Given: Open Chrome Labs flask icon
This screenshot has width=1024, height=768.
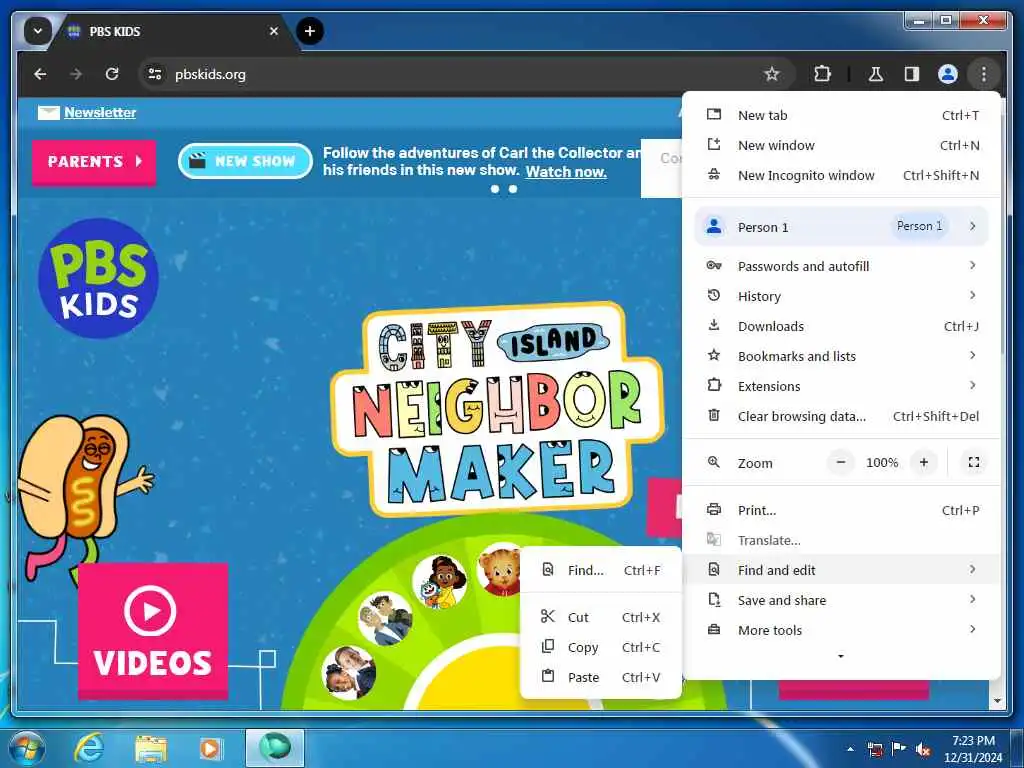Looking at the screenshot, I should pyautogui.click(x=876, y=74).
